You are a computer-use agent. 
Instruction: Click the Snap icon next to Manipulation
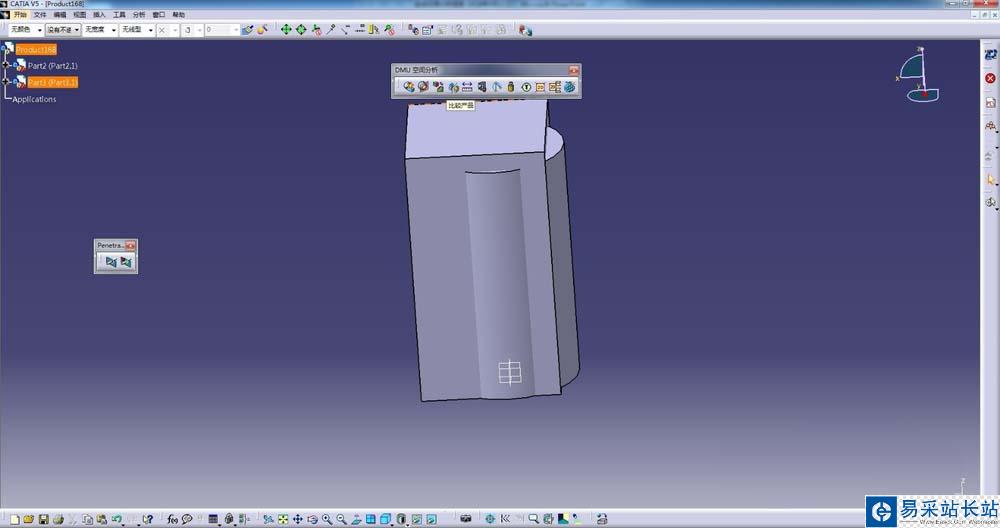[300, 29]
